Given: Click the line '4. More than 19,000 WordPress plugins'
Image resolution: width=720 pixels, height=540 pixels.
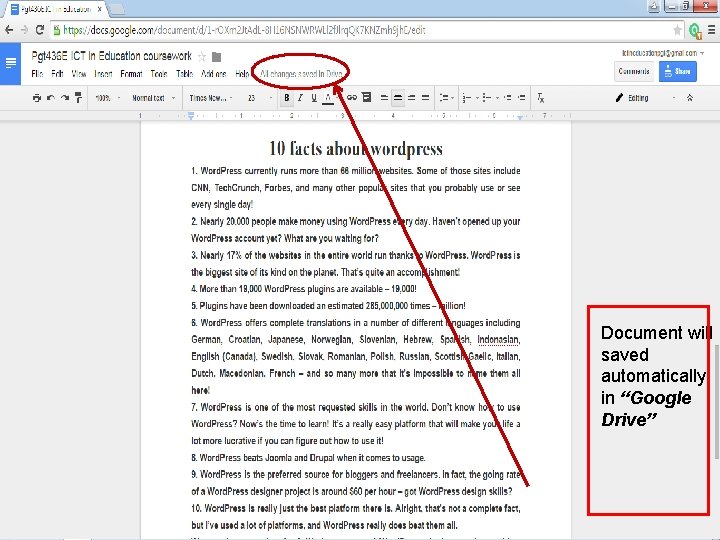Looking at the screenshot, I should pyautogui.click(x=304, y=289).
